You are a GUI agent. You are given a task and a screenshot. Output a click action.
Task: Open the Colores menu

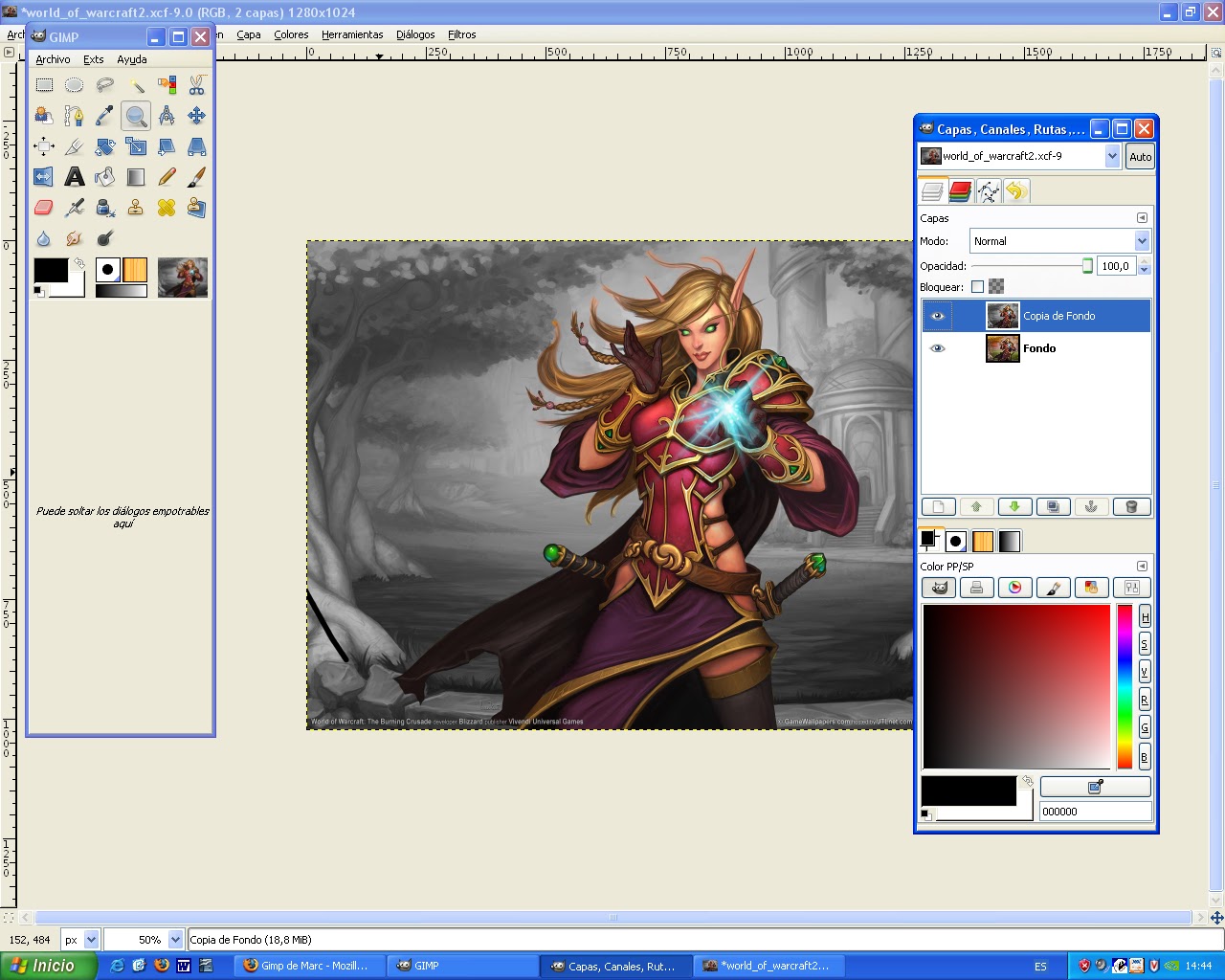291,34
